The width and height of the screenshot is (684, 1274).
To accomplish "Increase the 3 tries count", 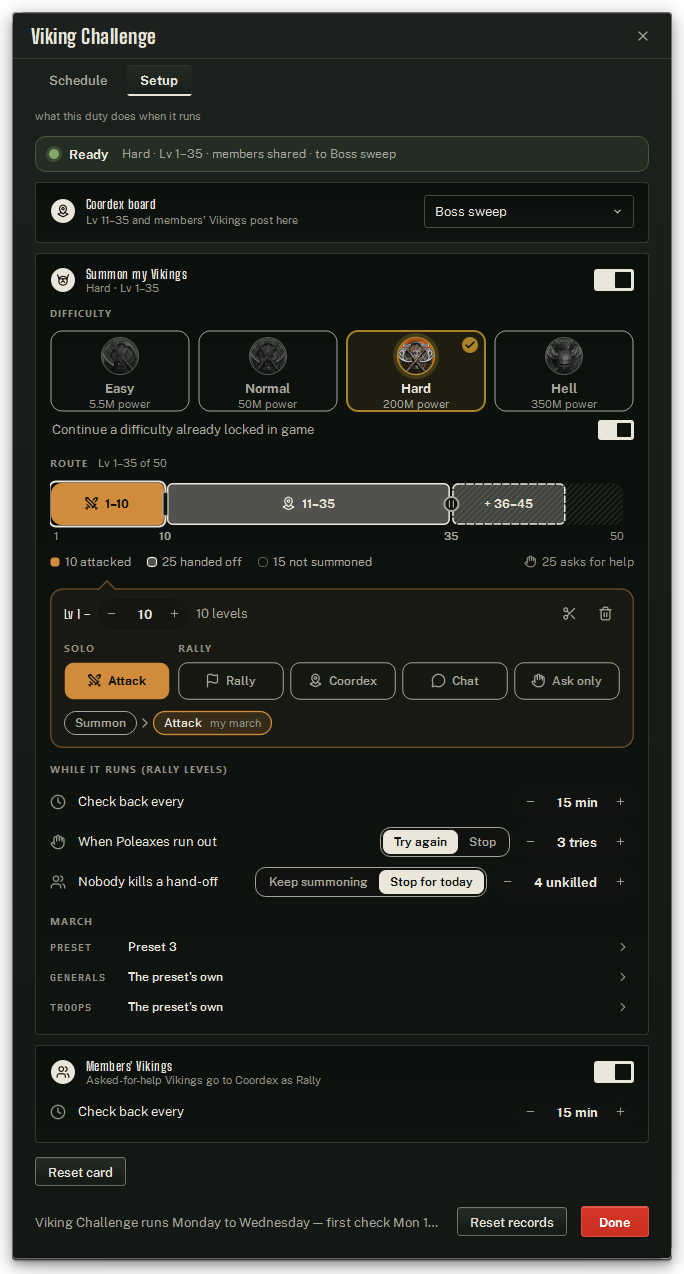I will [x=620, y=842].
